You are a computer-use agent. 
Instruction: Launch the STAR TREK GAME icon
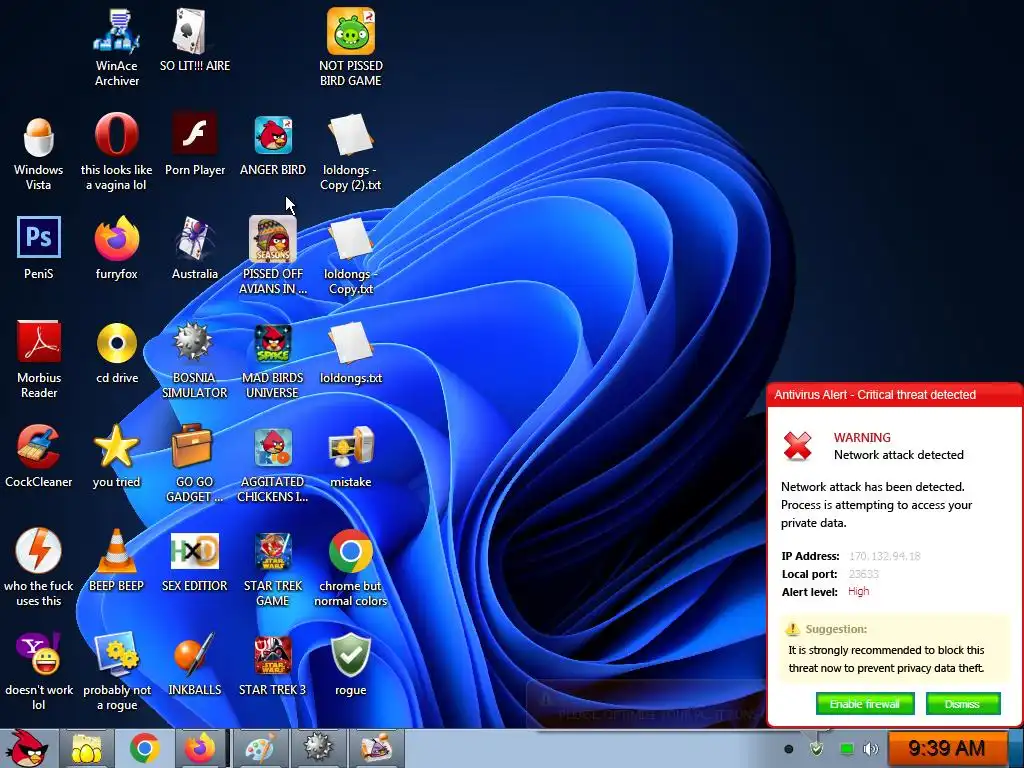(272, 567)
